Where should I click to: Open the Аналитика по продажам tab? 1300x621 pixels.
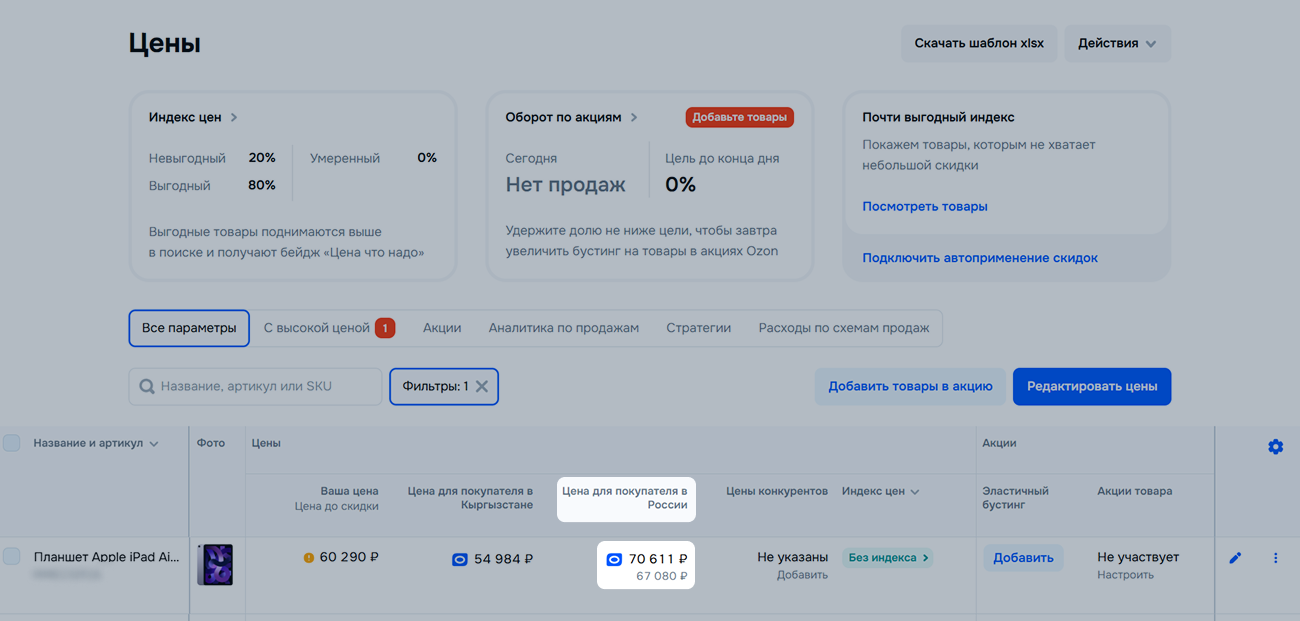[563, 328]
